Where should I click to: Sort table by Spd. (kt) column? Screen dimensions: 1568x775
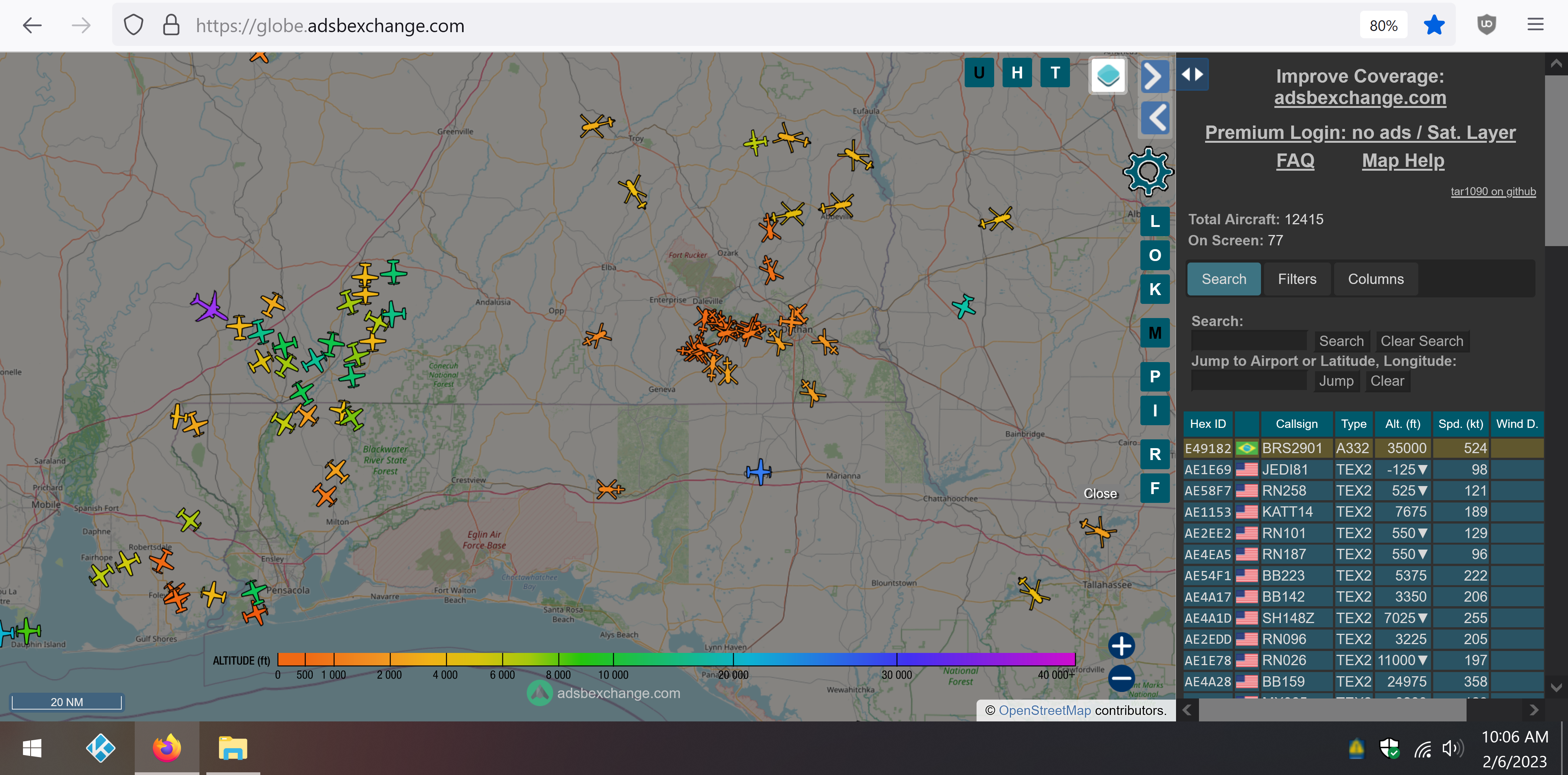[x=1460, y=424]
